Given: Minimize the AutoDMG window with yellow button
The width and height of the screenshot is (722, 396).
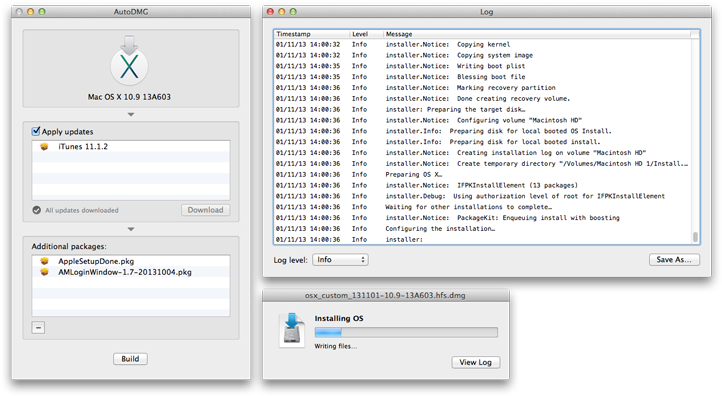Looking at the screenshot, I should point(31,12).
